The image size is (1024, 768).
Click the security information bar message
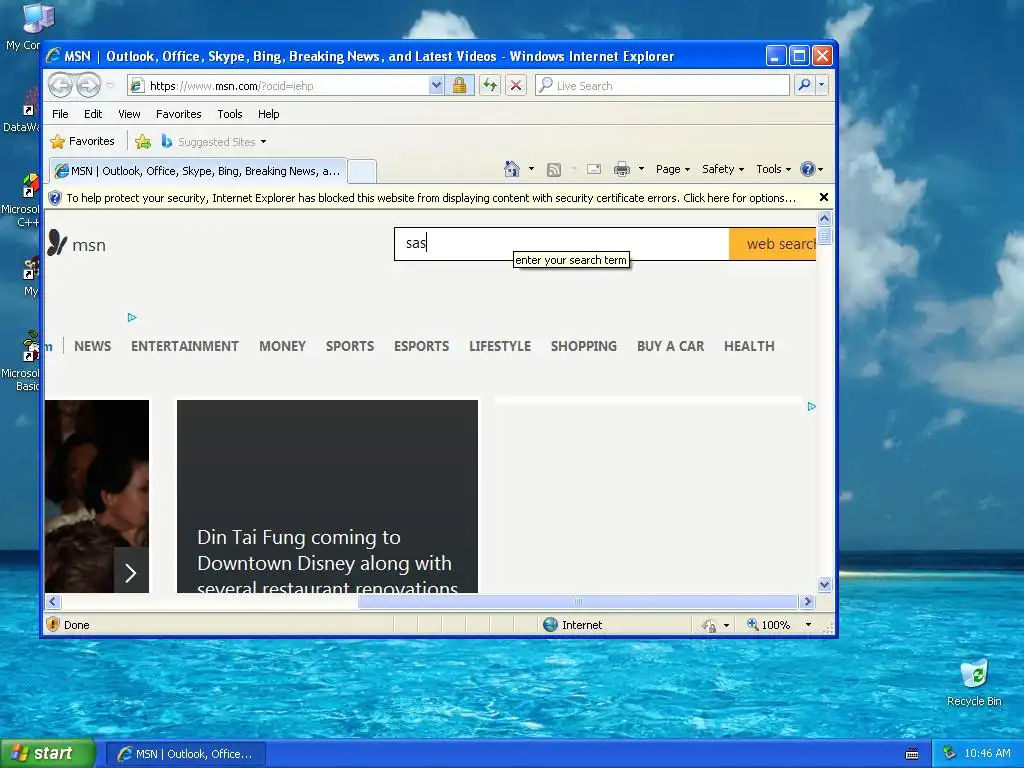[431, 198]
